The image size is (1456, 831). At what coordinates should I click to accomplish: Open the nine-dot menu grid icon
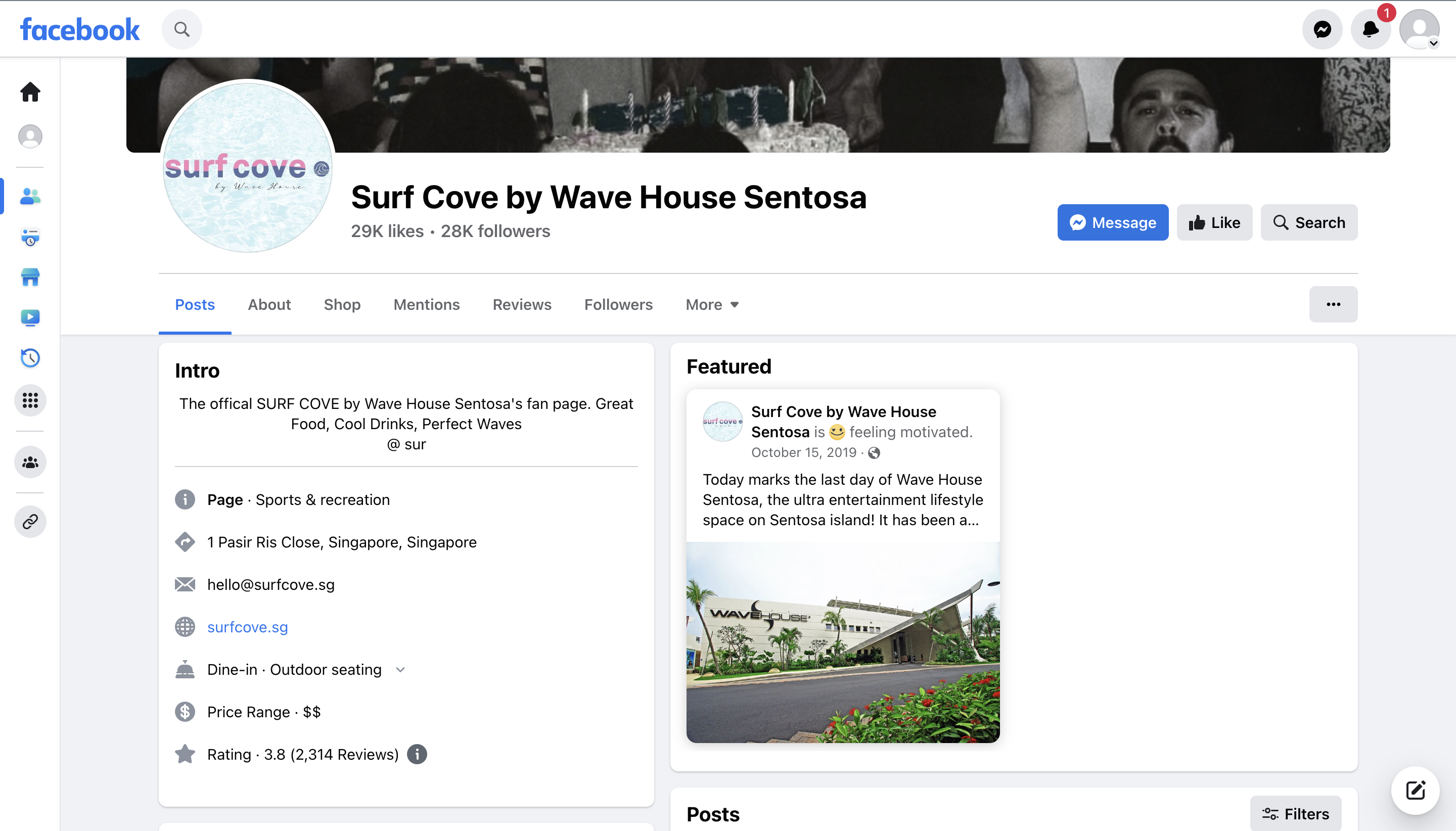point(30,400)
